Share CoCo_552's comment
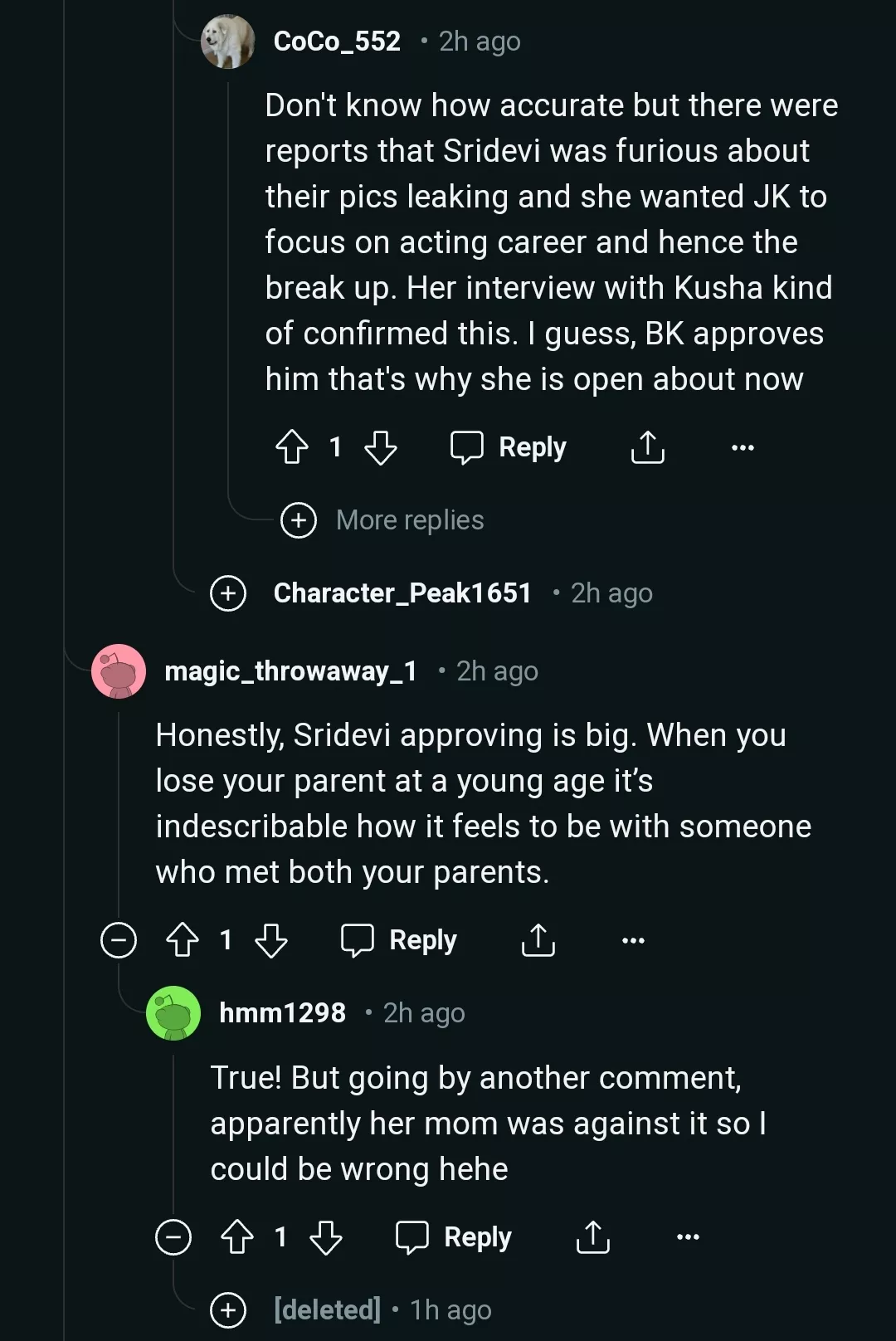The image size is (896, 1341). [647, 447]
